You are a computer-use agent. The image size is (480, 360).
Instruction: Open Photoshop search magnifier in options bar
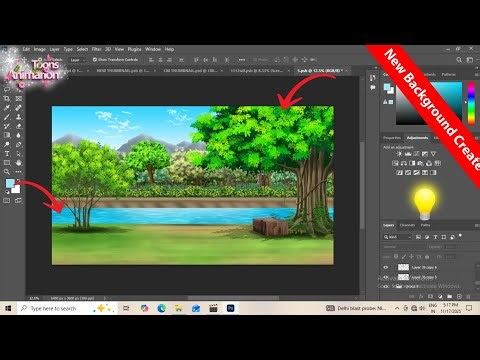pyautogui.click(x=459, y=60)
